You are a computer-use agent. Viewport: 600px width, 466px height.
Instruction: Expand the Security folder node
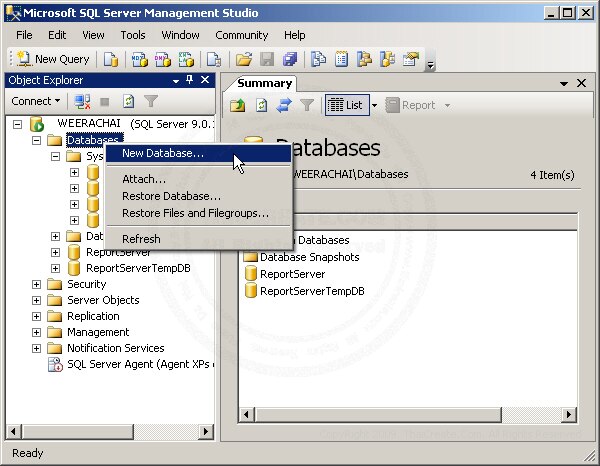[36, 284]
